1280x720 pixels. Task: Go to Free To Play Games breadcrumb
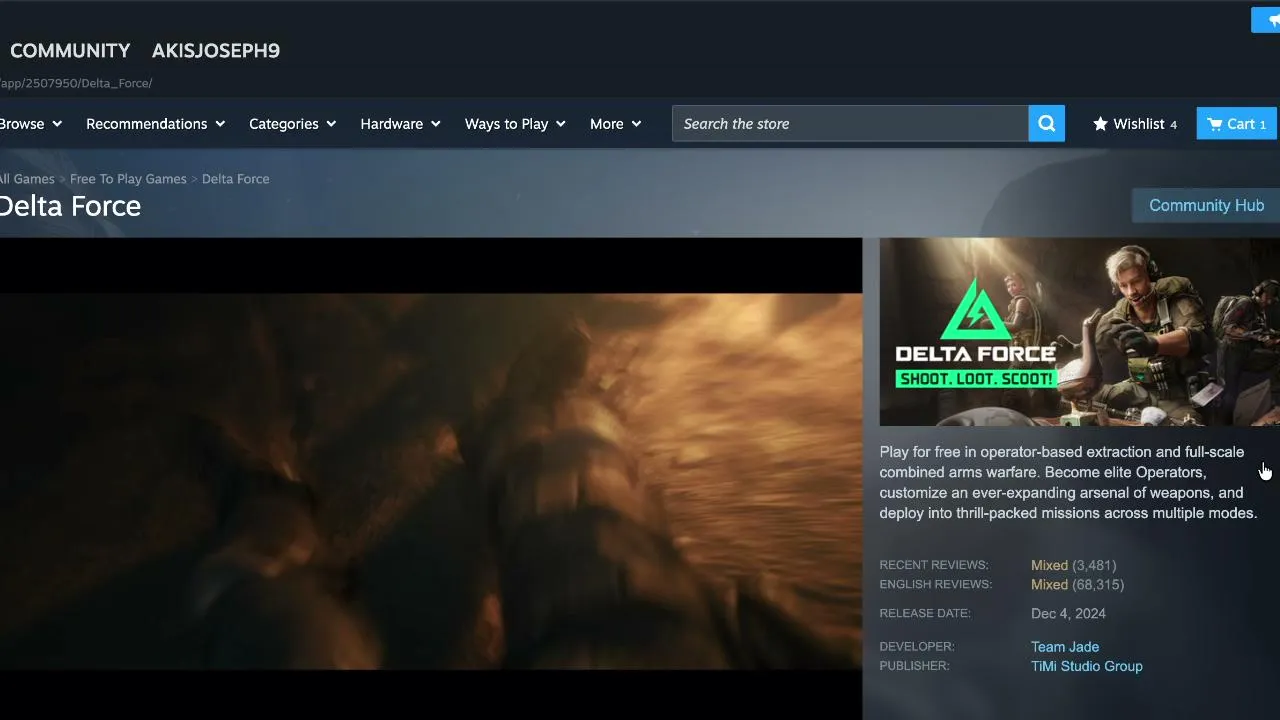click(x=128, y=179)
